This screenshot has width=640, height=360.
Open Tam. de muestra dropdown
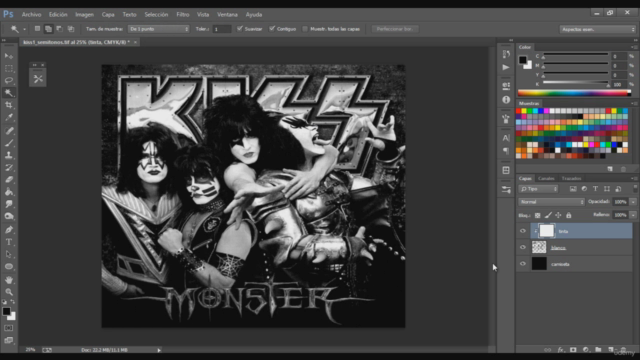click(x=159, y=29)
